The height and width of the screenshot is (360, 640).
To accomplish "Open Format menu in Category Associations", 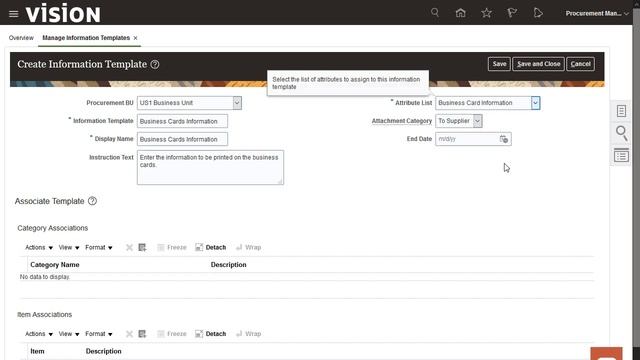I will (98, 247).
